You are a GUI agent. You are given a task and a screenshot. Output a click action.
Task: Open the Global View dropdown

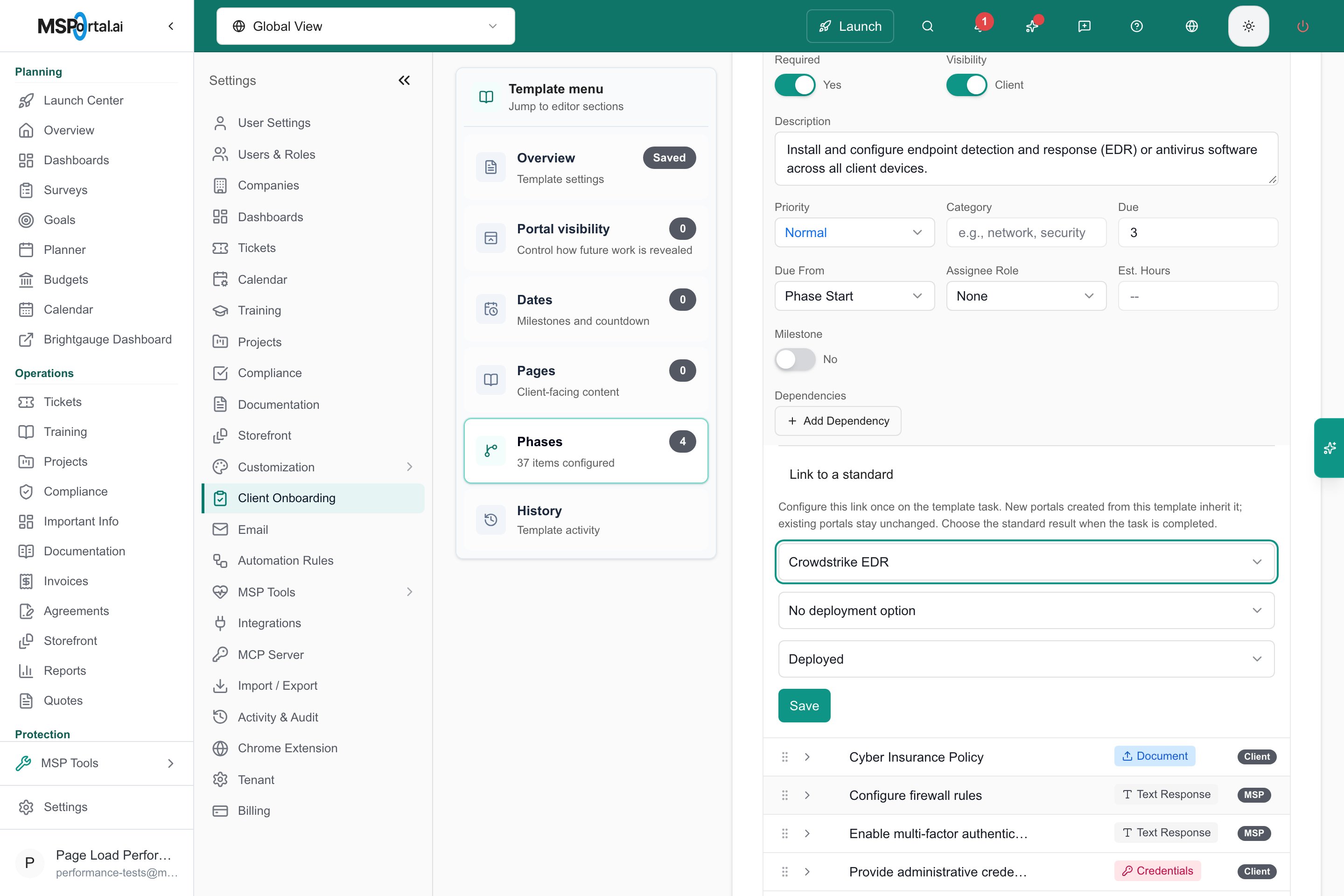[x=366, y=26]
